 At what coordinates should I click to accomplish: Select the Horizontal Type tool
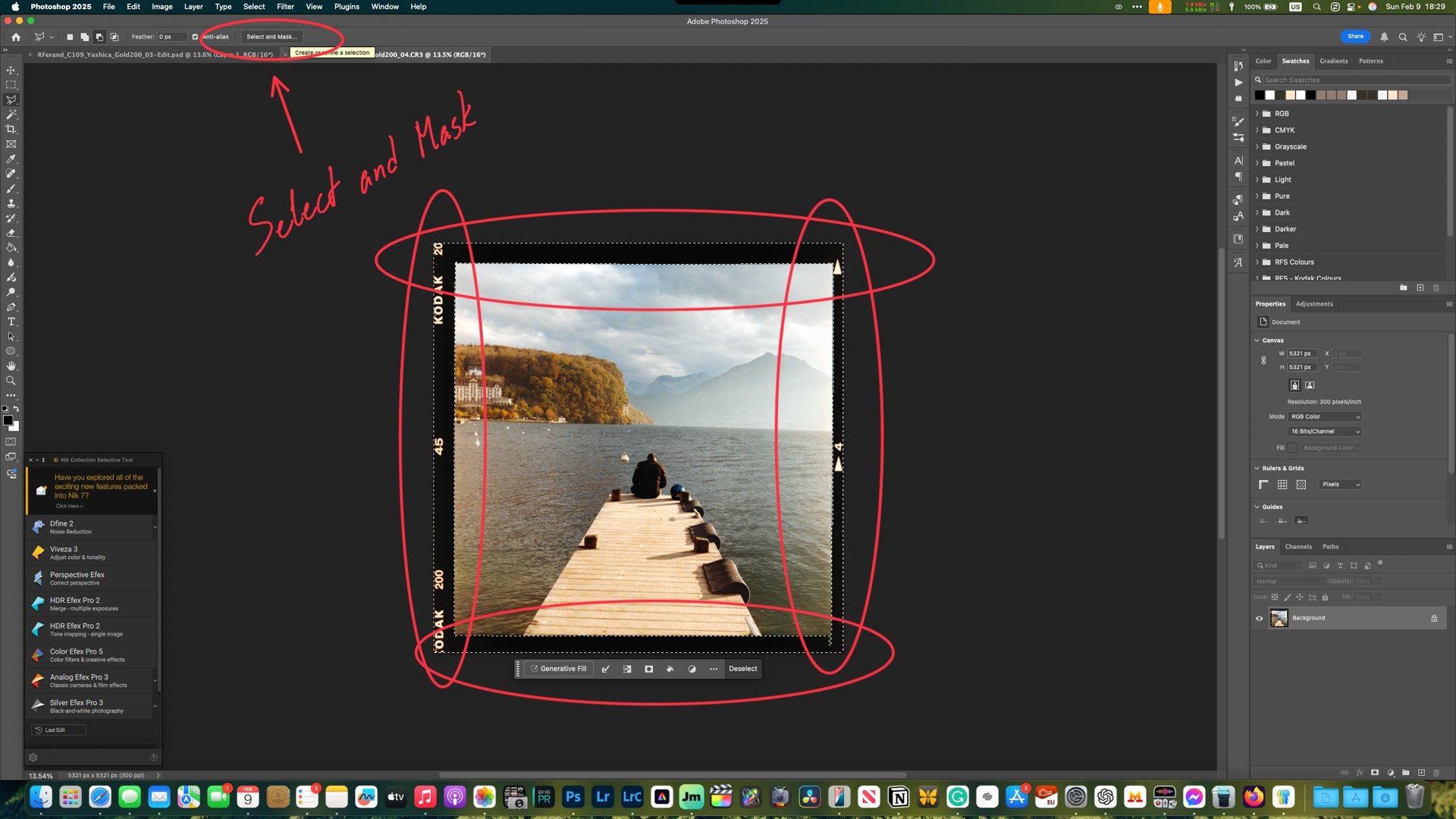[11, 322]
